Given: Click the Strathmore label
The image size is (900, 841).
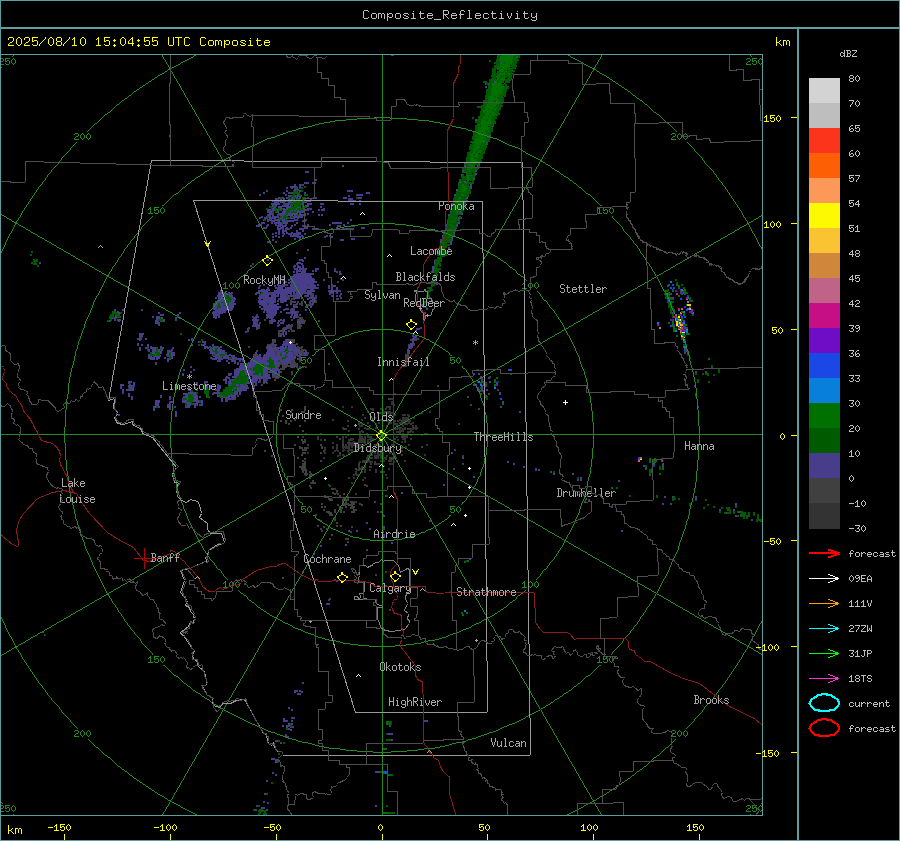Looking at the screenshot, I should point(486,592).
